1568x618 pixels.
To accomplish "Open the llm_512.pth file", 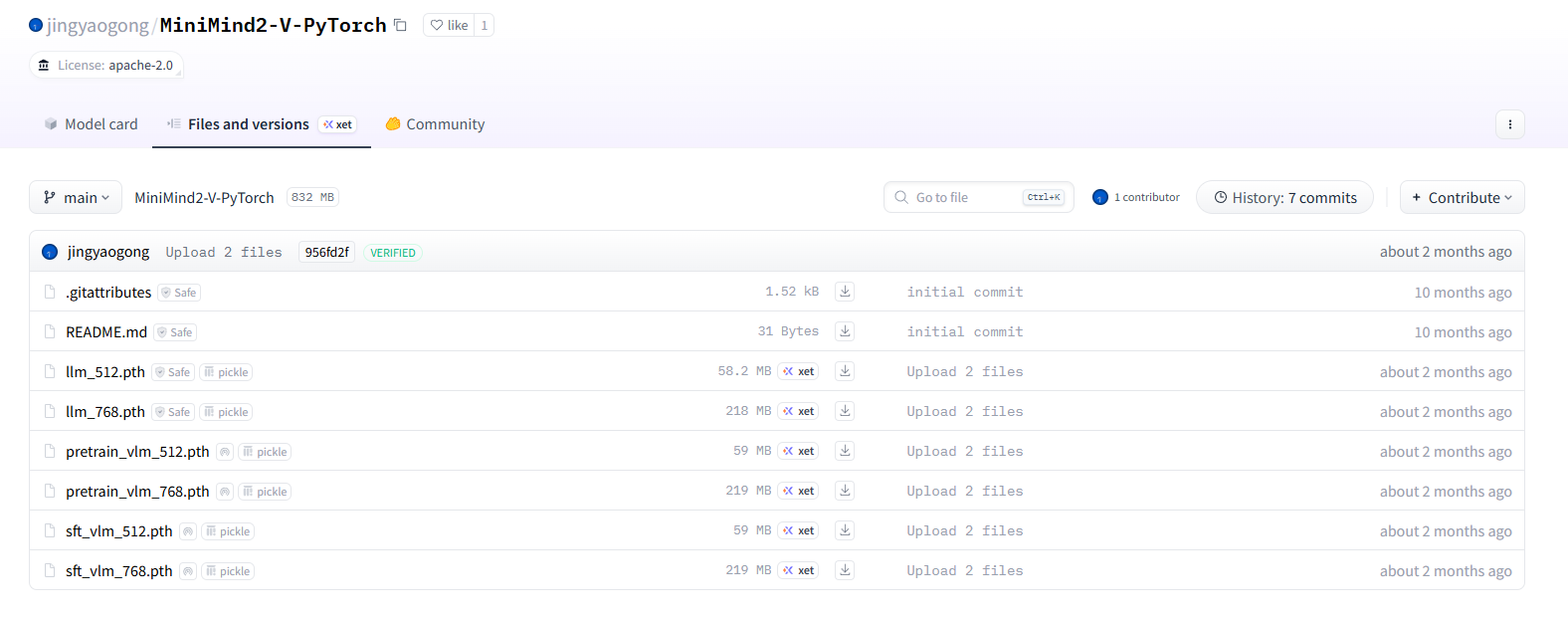I will [x=105, y=371].
